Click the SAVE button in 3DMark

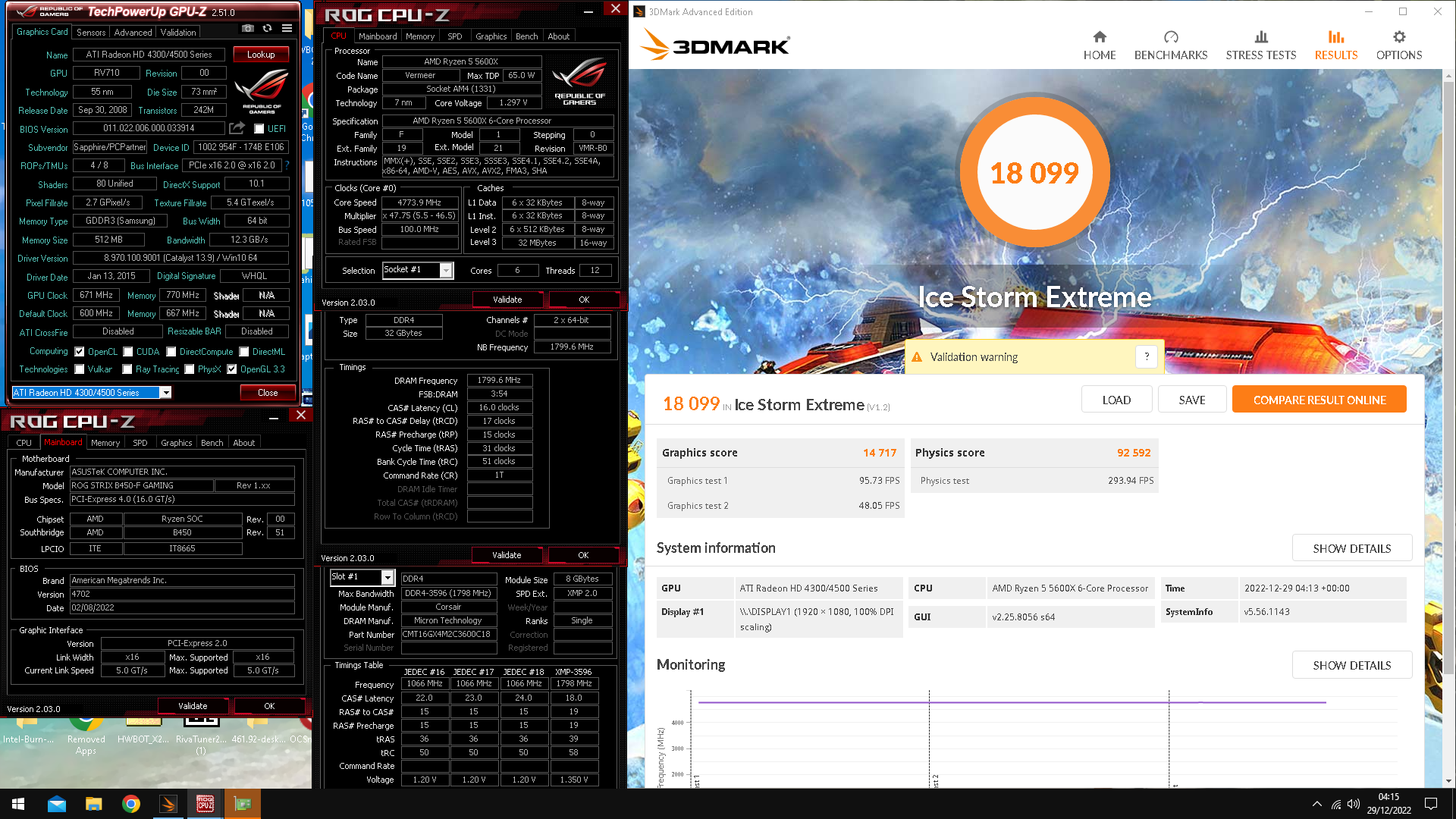[1191, 400]
